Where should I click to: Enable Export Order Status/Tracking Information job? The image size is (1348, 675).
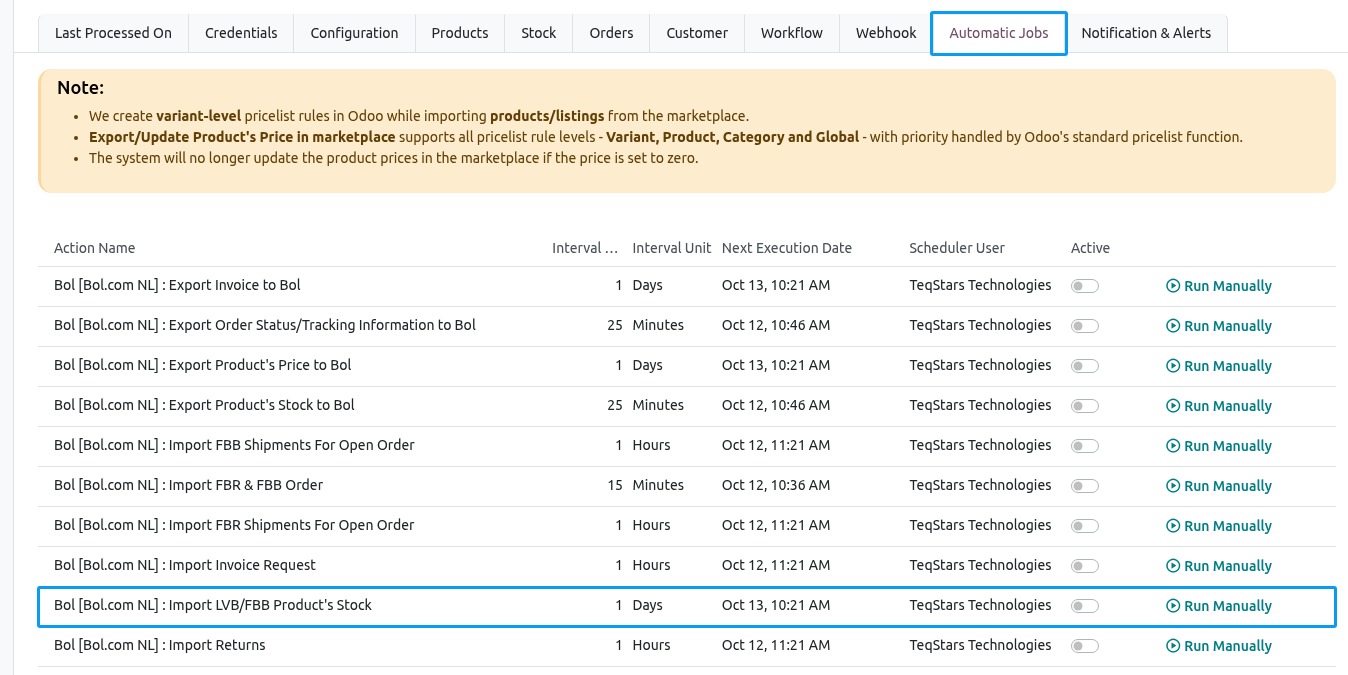click(1085, 326)
